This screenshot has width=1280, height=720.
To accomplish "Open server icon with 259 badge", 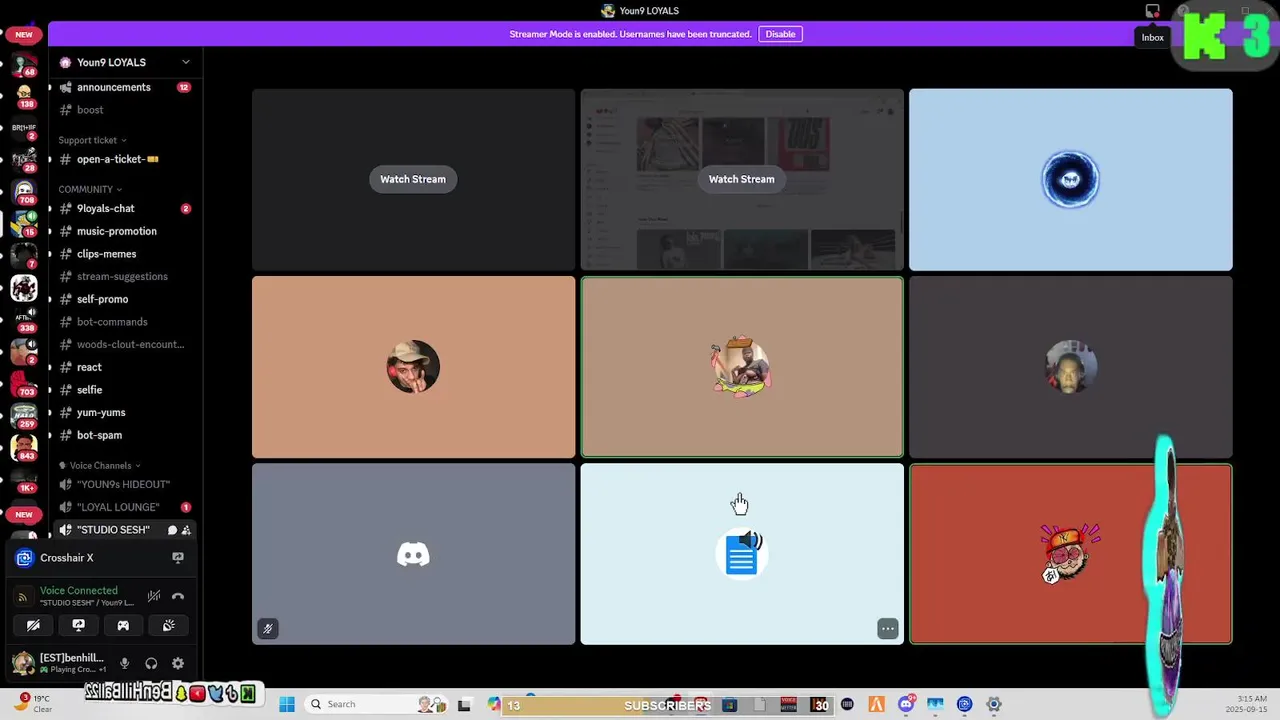I will (24, 414).
